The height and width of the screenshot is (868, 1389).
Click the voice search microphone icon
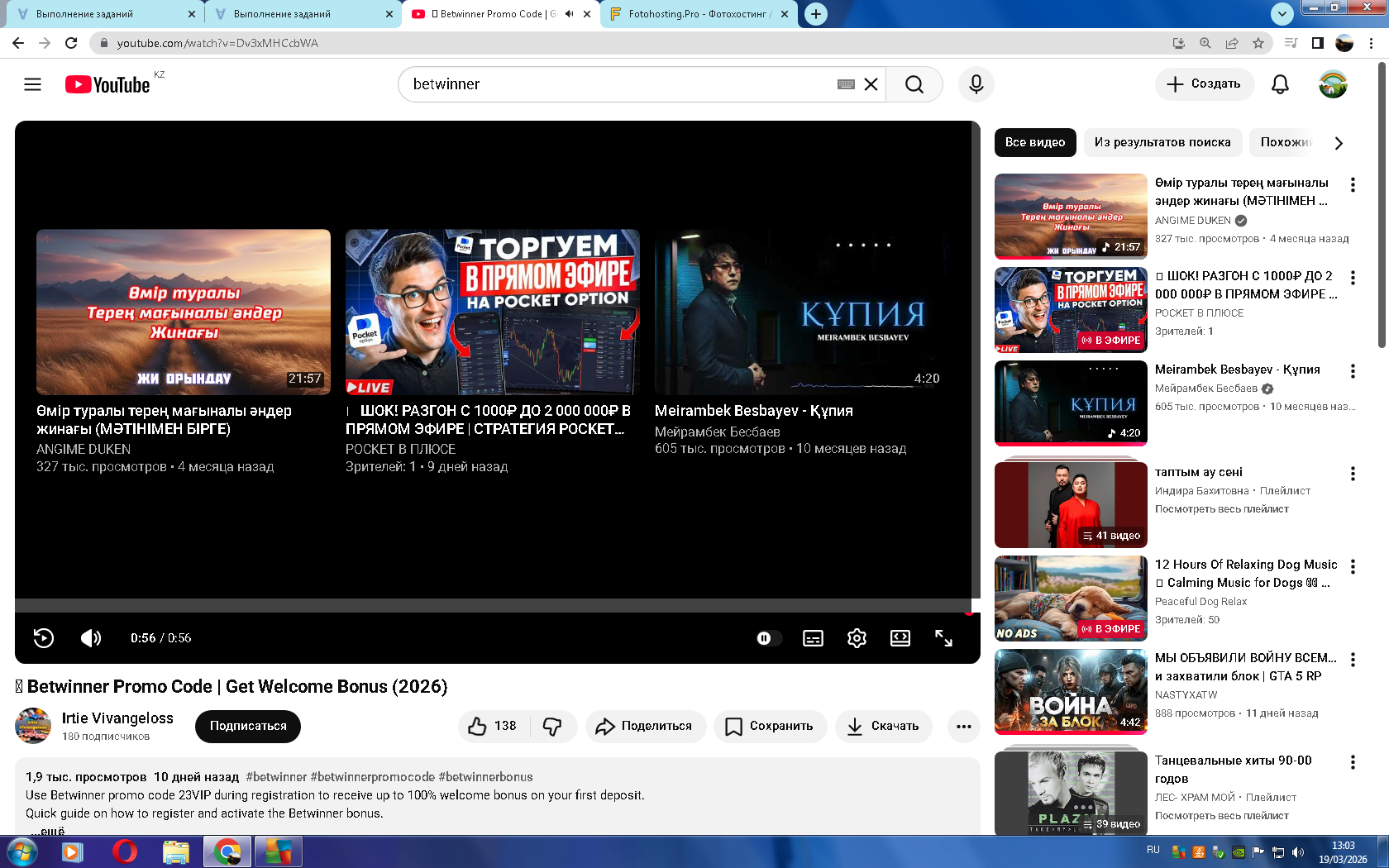pos(976,84)
